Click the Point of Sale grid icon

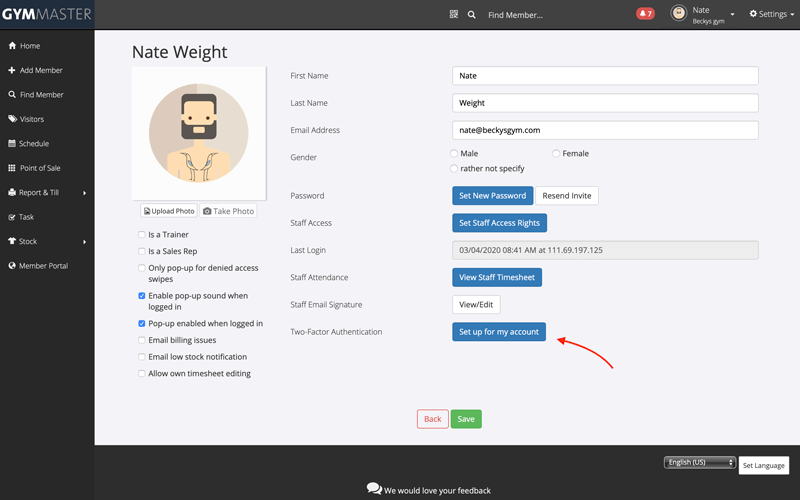click(x=12, y=168)
